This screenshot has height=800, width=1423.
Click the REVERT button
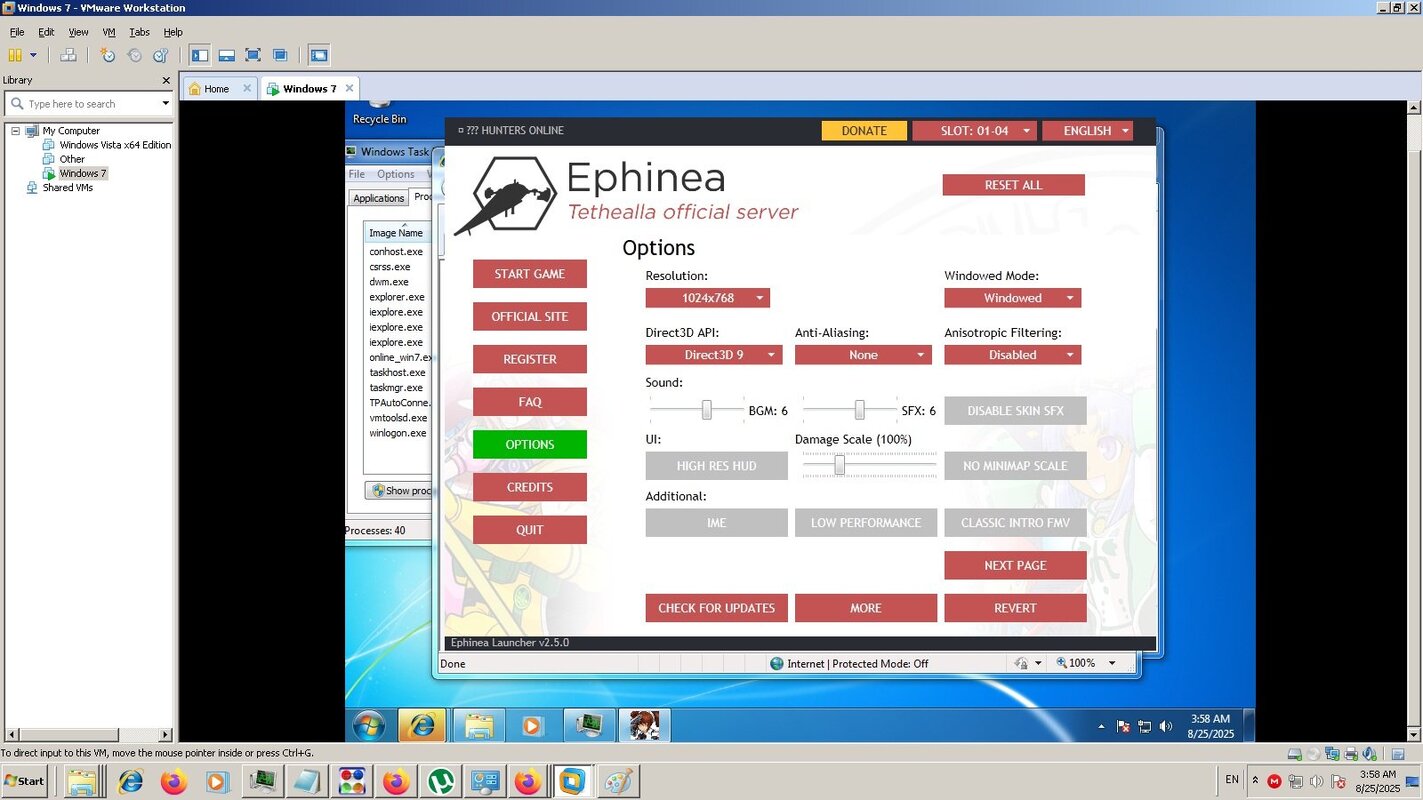1015,608
